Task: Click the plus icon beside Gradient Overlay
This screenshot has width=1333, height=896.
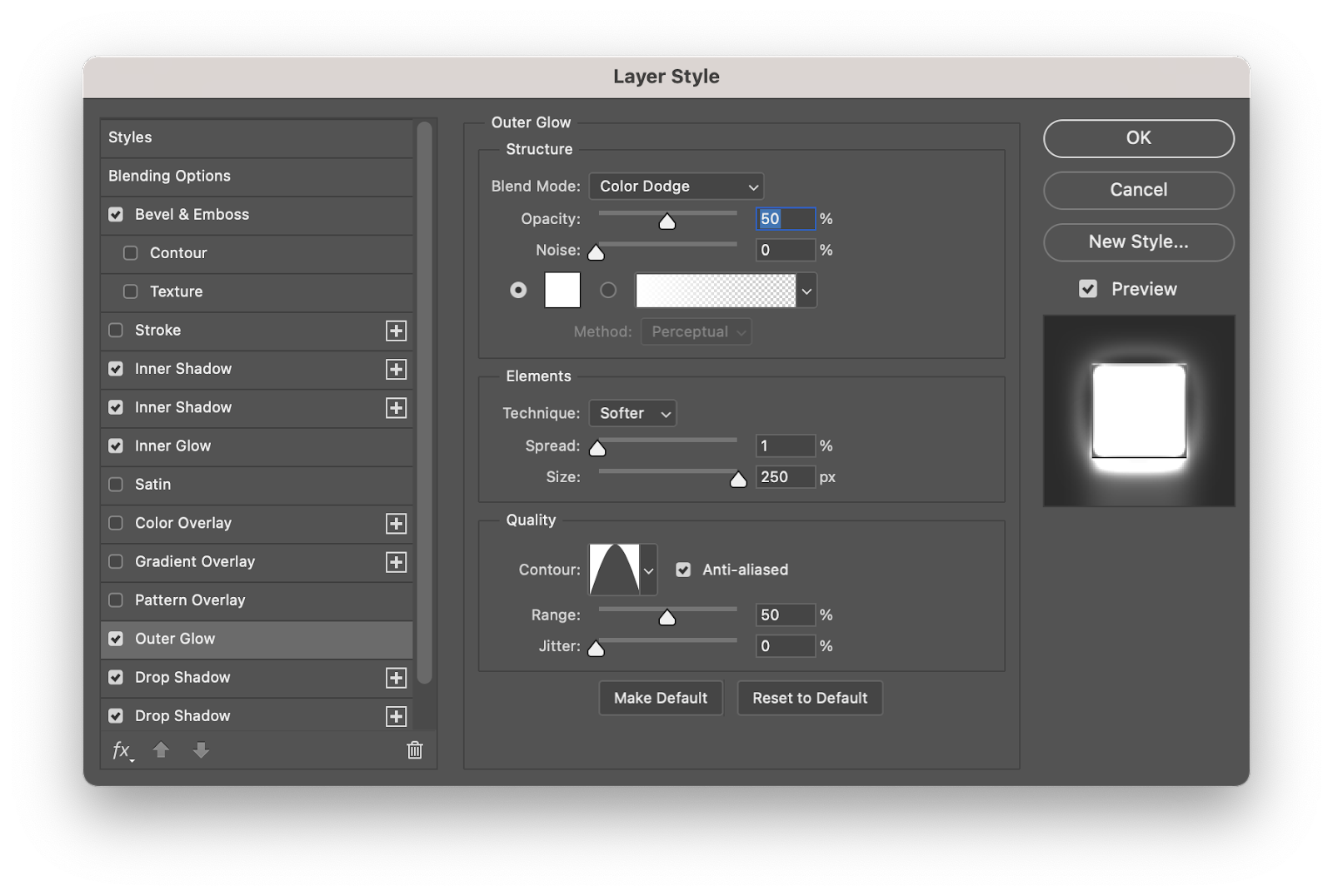Action: point(397,562)
